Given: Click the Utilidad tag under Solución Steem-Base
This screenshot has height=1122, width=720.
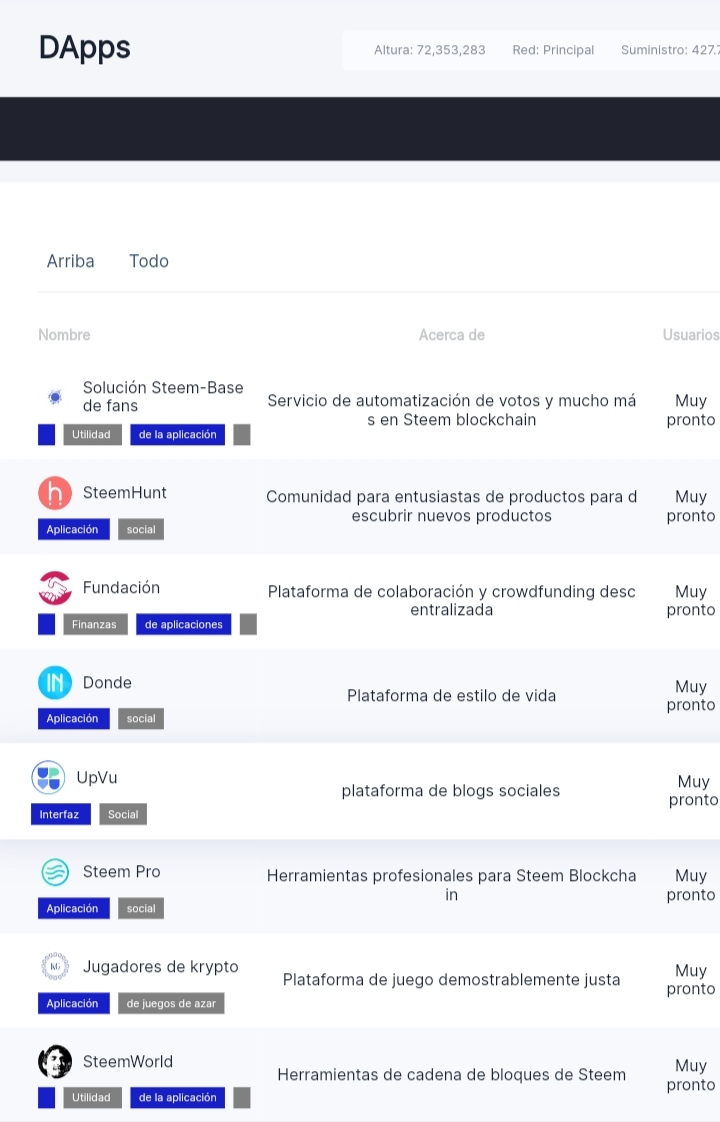Looking at the screenshot, I should pos(92,435).
